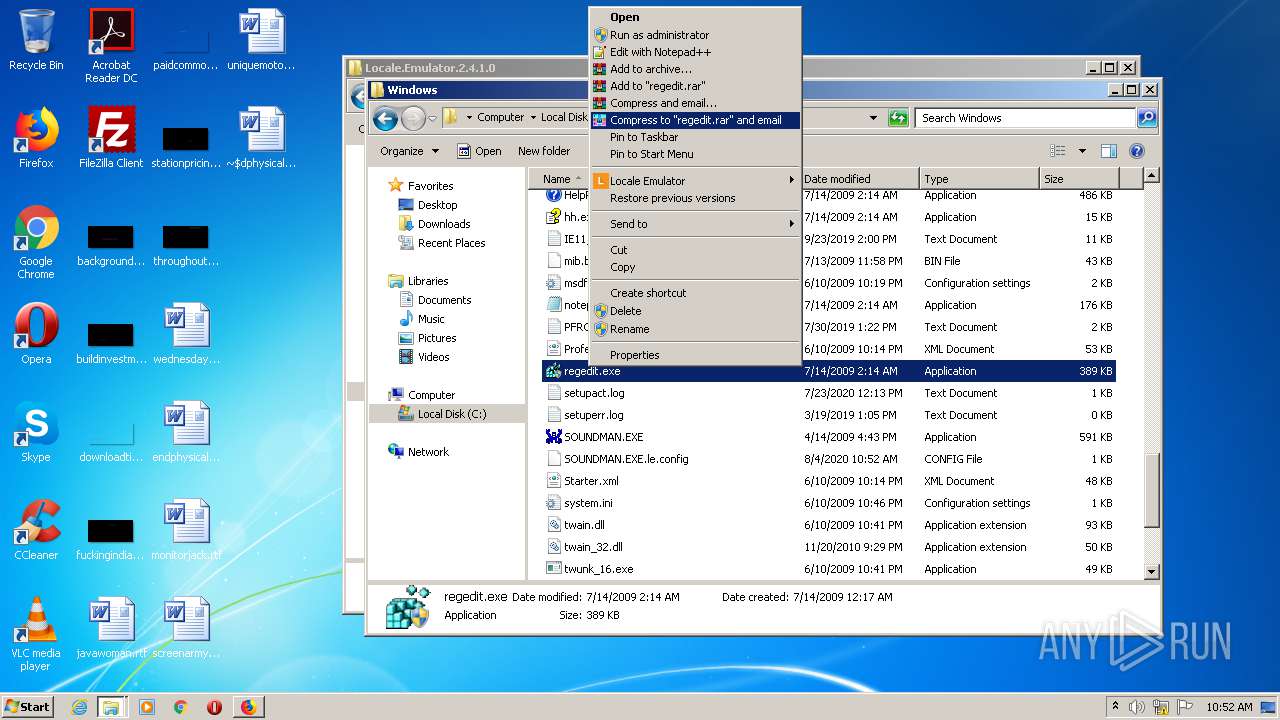Launch Acrobat Reader DC from desktop
The height and width of the screenshot is (720, 1280).
click(111, 46)
